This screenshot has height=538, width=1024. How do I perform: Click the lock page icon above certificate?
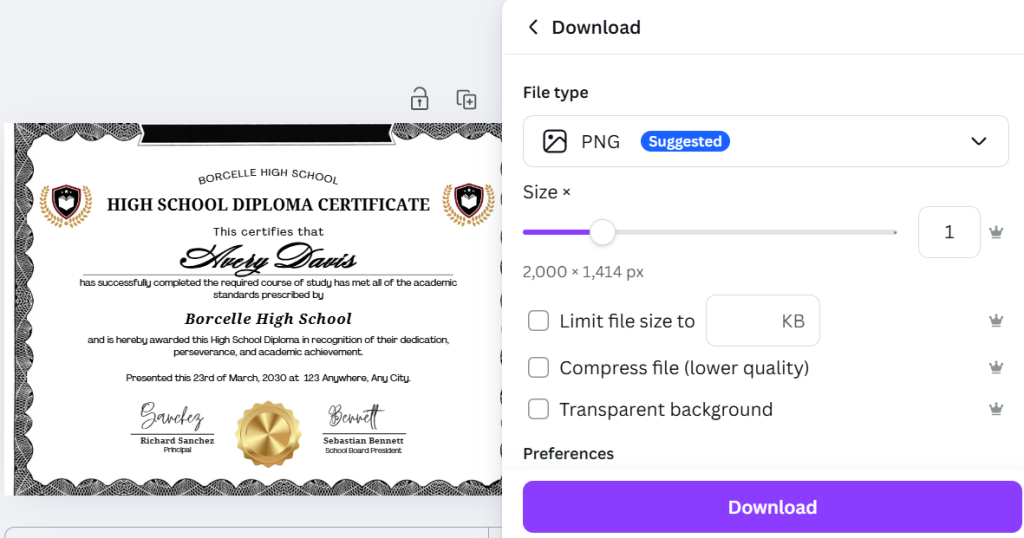click(420, 99)
